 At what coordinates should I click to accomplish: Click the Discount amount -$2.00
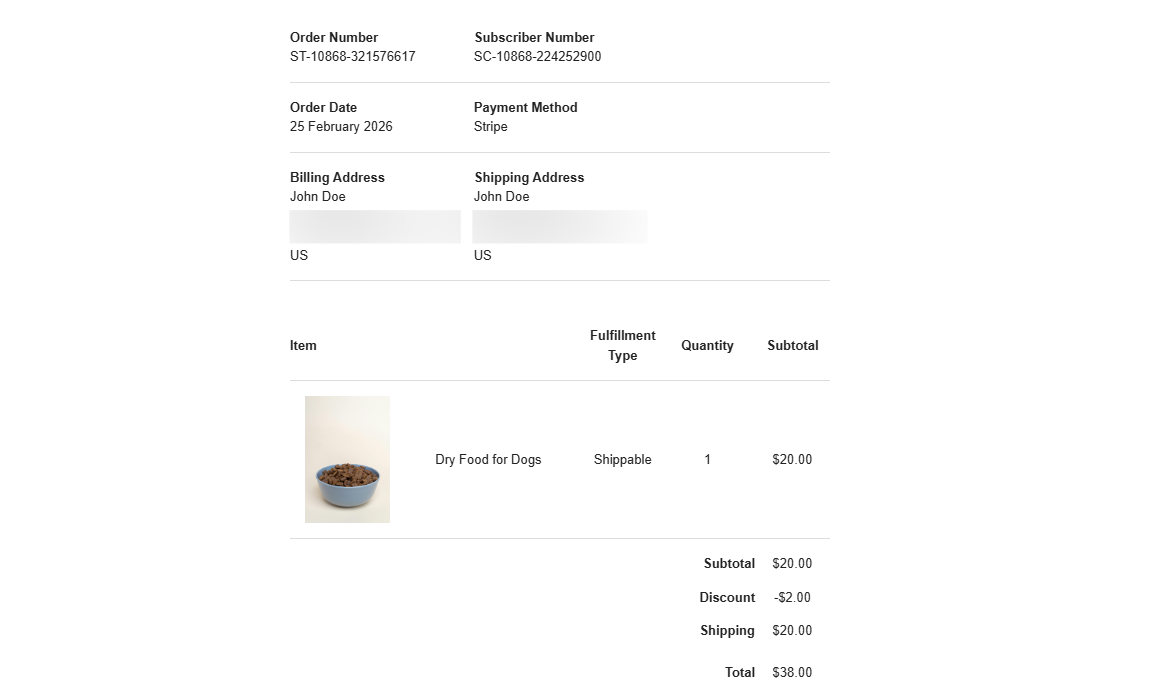tap(792, 597)
